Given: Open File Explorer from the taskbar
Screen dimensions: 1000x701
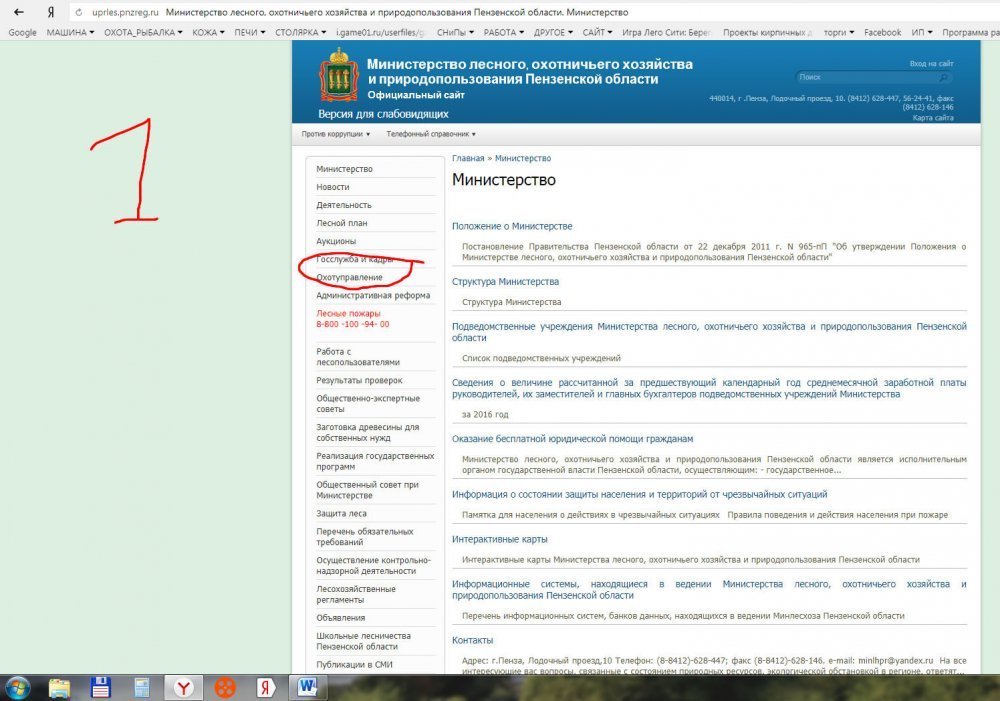Looking at the screenshot, I should click(59, 687).
